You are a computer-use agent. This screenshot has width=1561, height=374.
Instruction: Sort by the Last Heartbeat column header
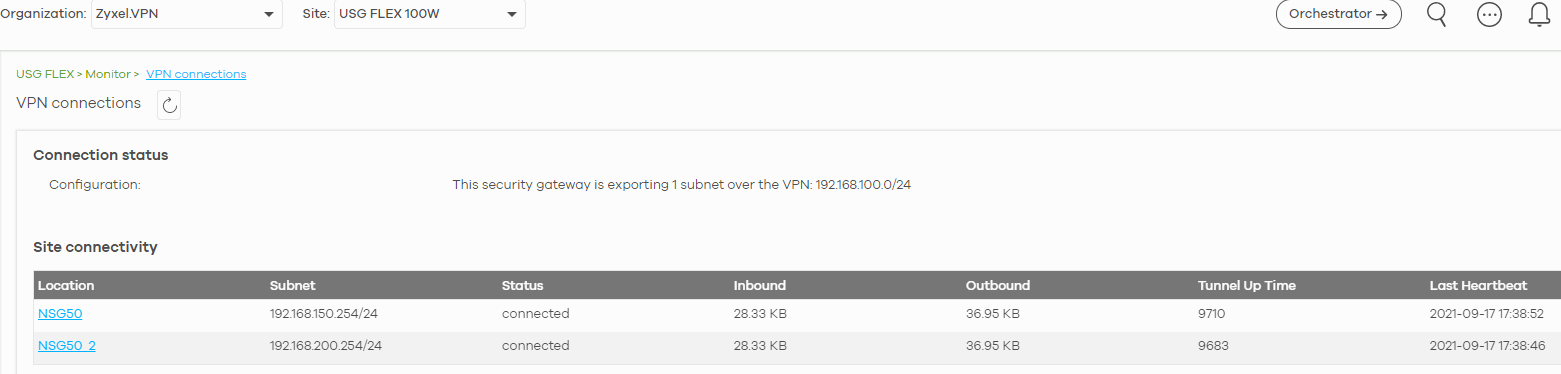click(x=1479, y=285)
